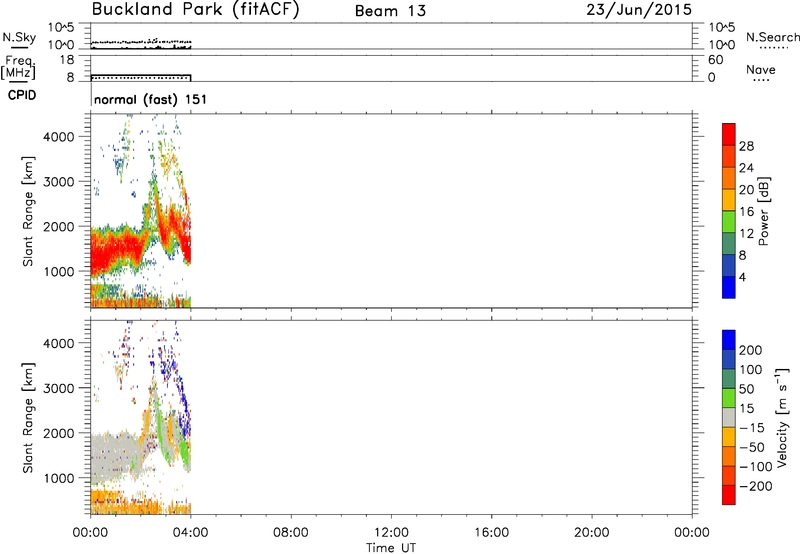Click the '08:00' time tick label
Screen dimensions: 800x554
point(291,533)
